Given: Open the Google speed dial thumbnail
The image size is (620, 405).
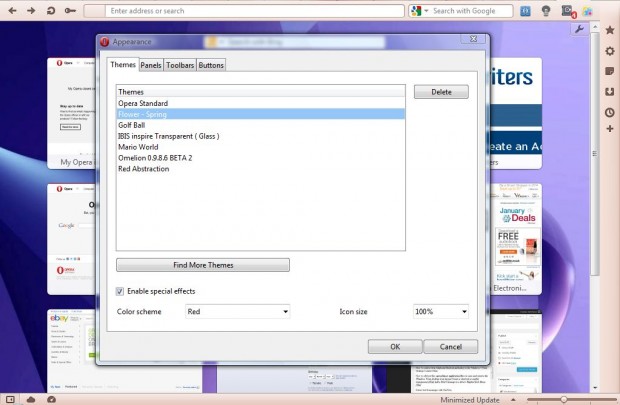Looking at the screenshot, I should coord(72,239).
